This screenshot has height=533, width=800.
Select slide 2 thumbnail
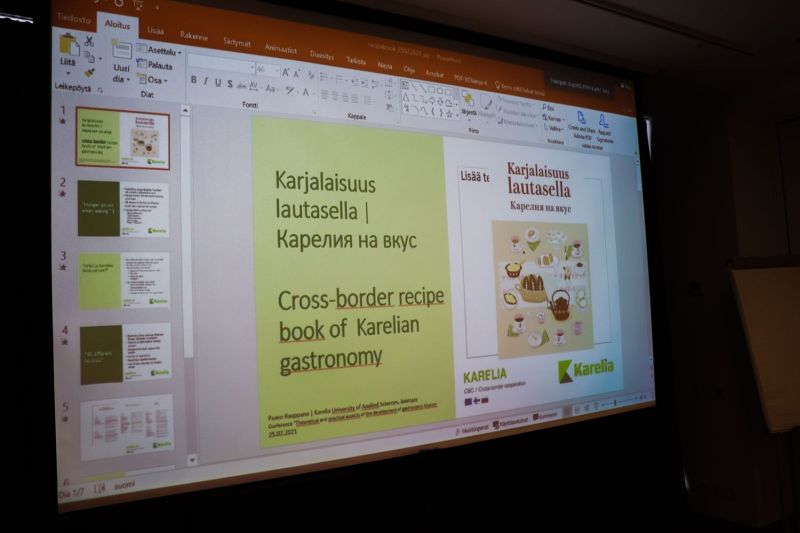(x=123, y=209)
